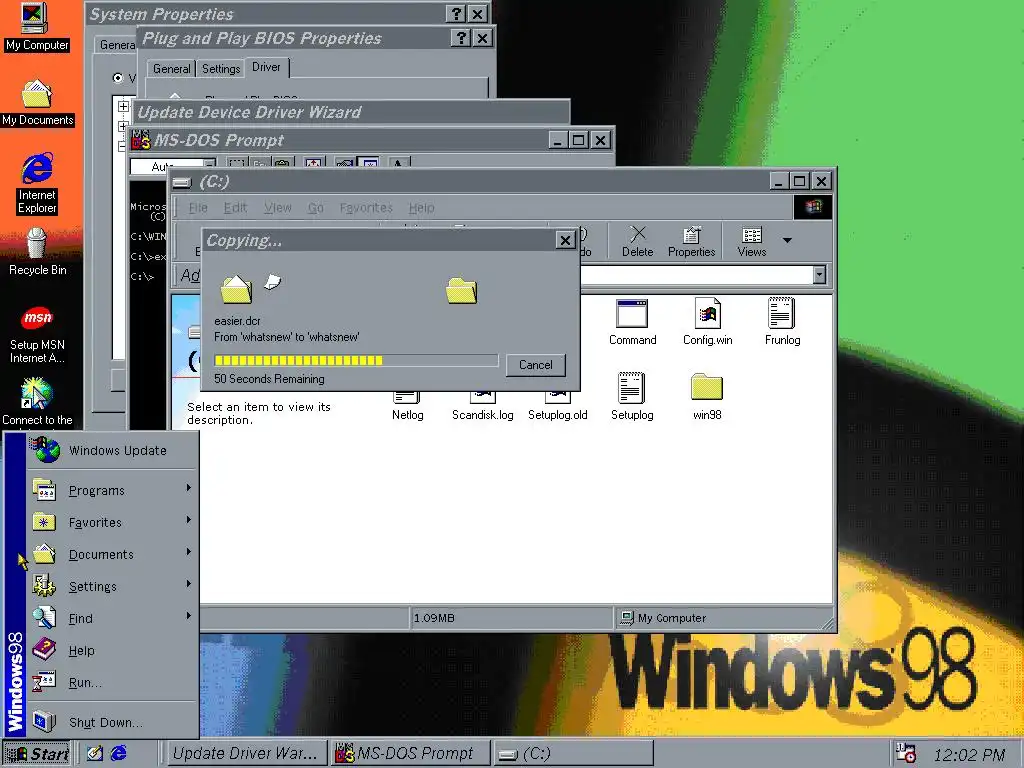Open Help from the Start menu
The image size is (1024, 768).
tap(112, 650)
